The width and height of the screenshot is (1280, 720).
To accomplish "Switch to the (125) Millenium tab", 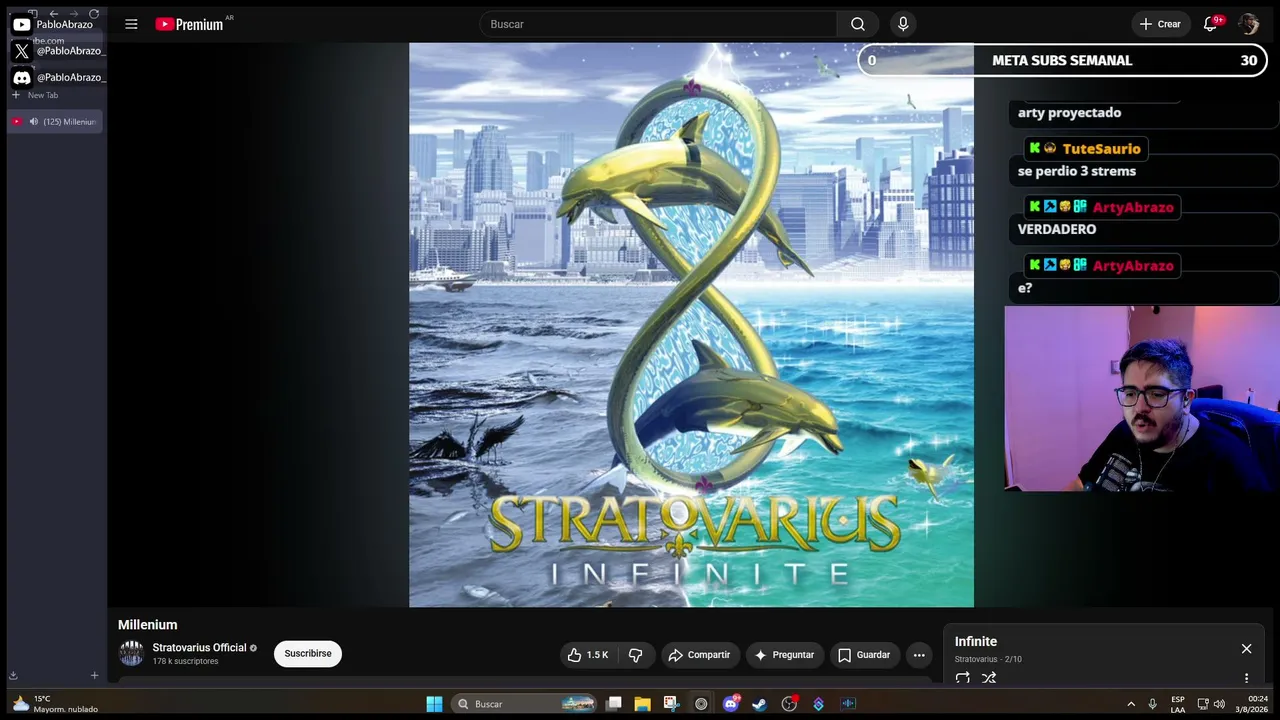I will coord(55,122).
